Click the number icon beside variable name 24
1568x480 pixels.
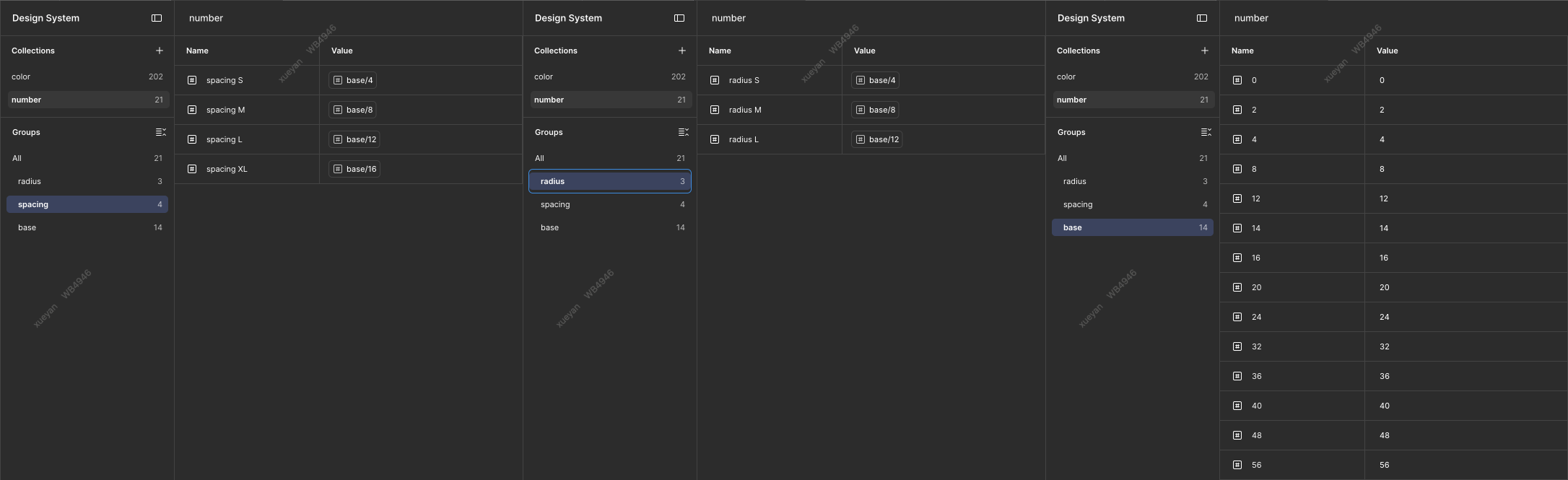click(x=1237, y=317)
